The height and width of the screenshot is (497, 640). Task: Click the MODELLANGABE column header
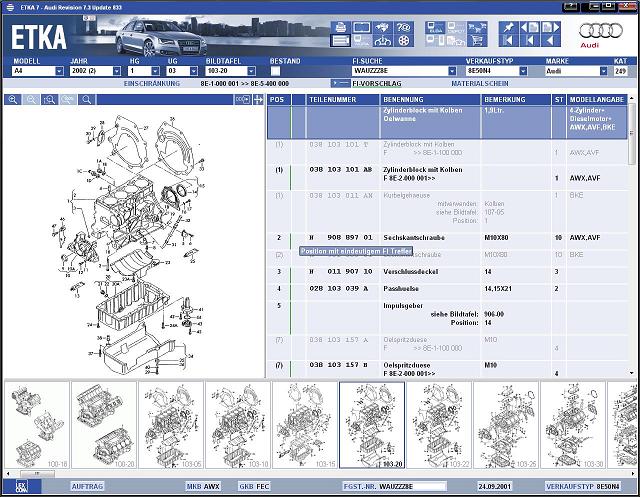click(597, 100)
